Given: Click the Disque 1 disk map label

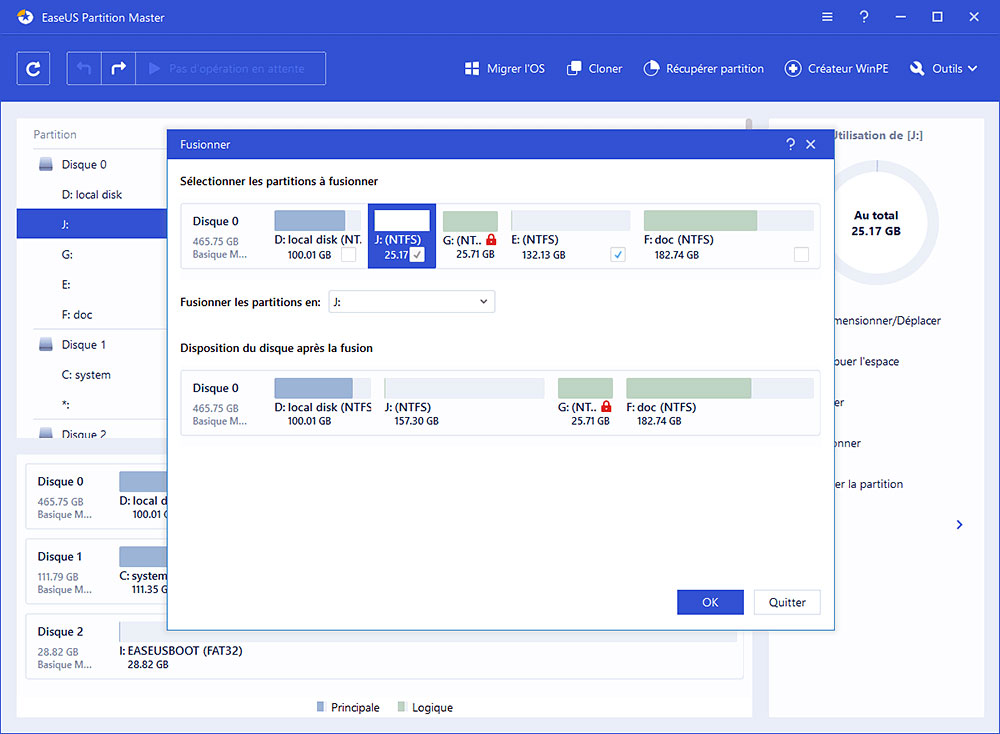Looking at the screenshot, I should (x=60, y=557).
